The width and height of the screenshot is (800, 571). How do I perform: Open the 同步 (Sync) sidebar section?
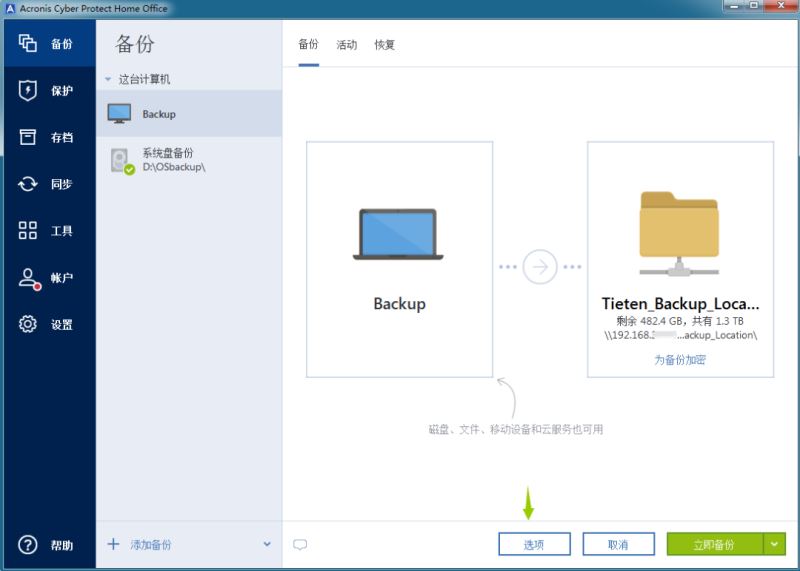(x=49, y=184)
